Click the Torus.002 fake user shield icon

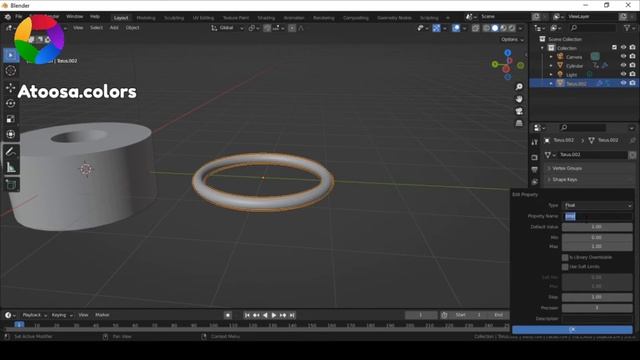632,155
